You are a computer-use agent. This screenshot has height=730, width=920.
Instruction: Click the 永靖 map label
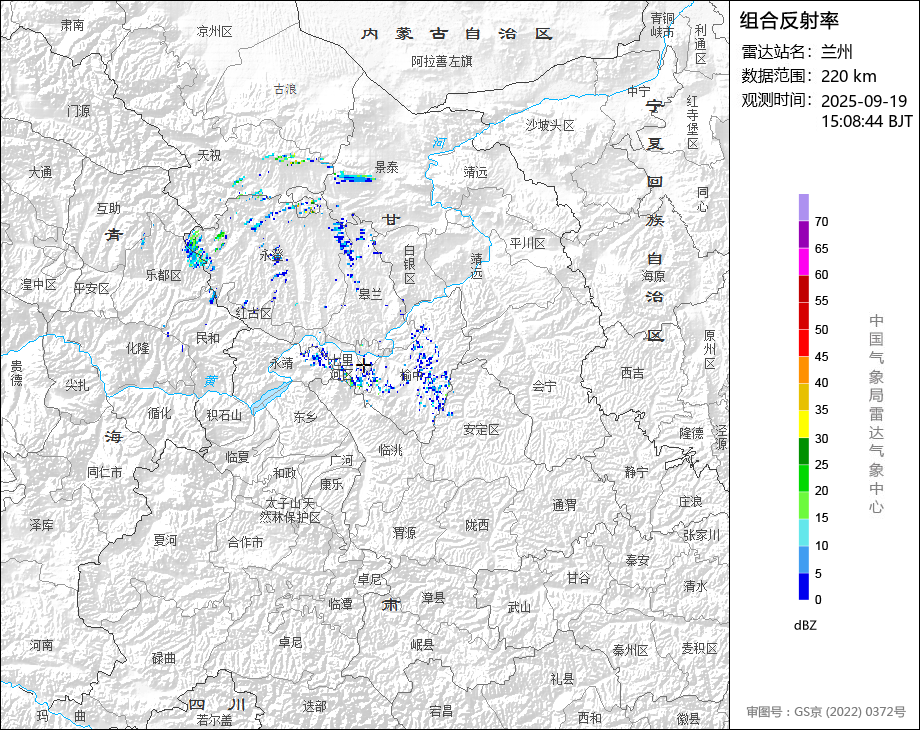(x=282, y=363)
